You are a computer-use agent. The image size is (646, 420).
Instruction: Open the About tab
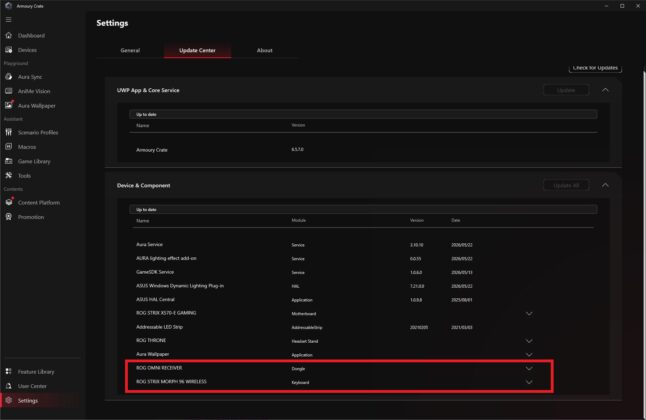pos(264,50)
